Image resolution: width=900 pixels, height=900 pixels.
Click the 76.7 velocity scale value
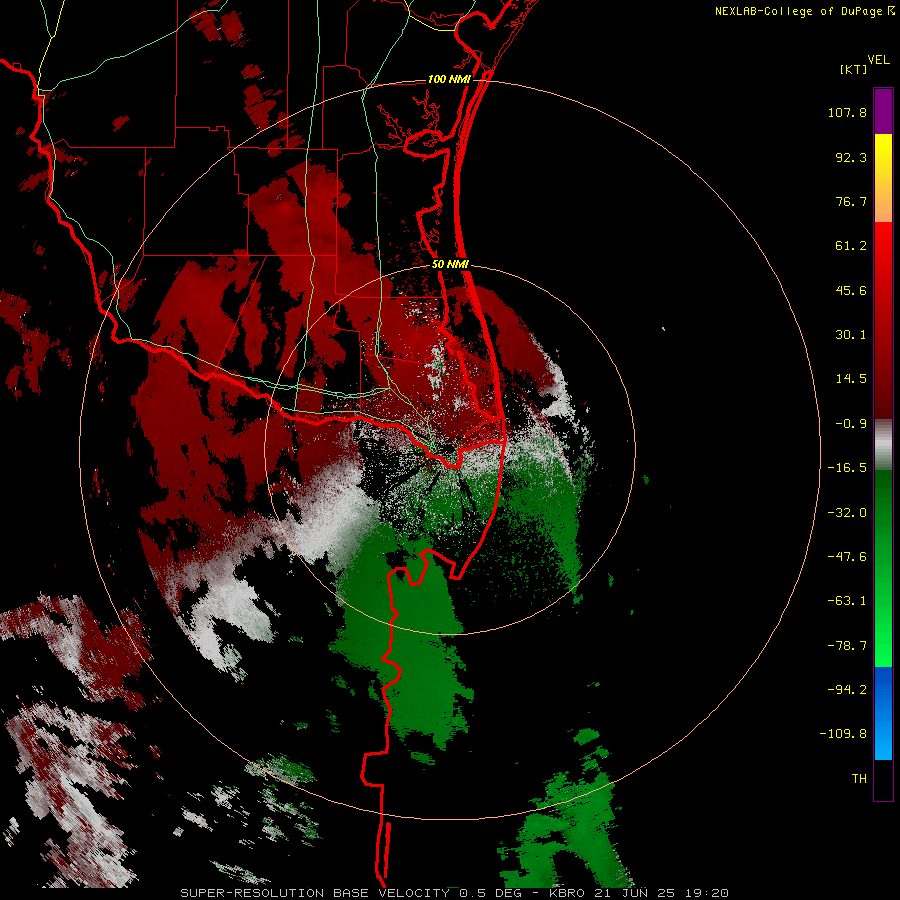pyautogui.click(x=851, y=201)
